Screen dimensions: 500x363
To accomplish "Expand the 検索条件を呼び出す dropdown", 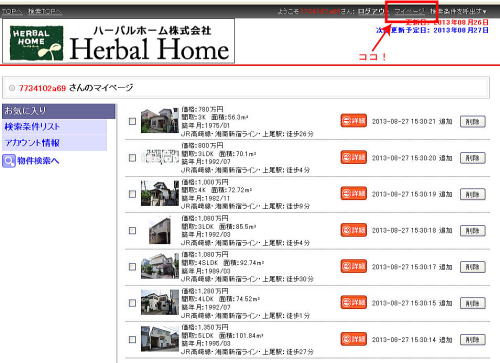I will coord(458,11).
